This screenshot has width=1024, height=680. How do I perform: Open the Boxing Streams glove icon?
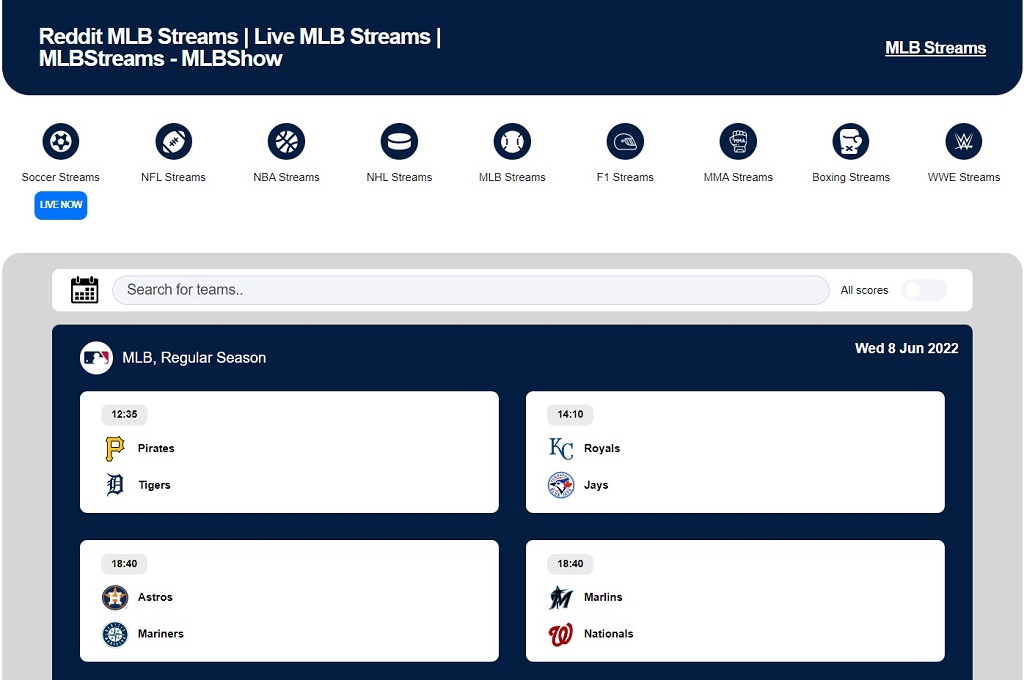[851, 141]
